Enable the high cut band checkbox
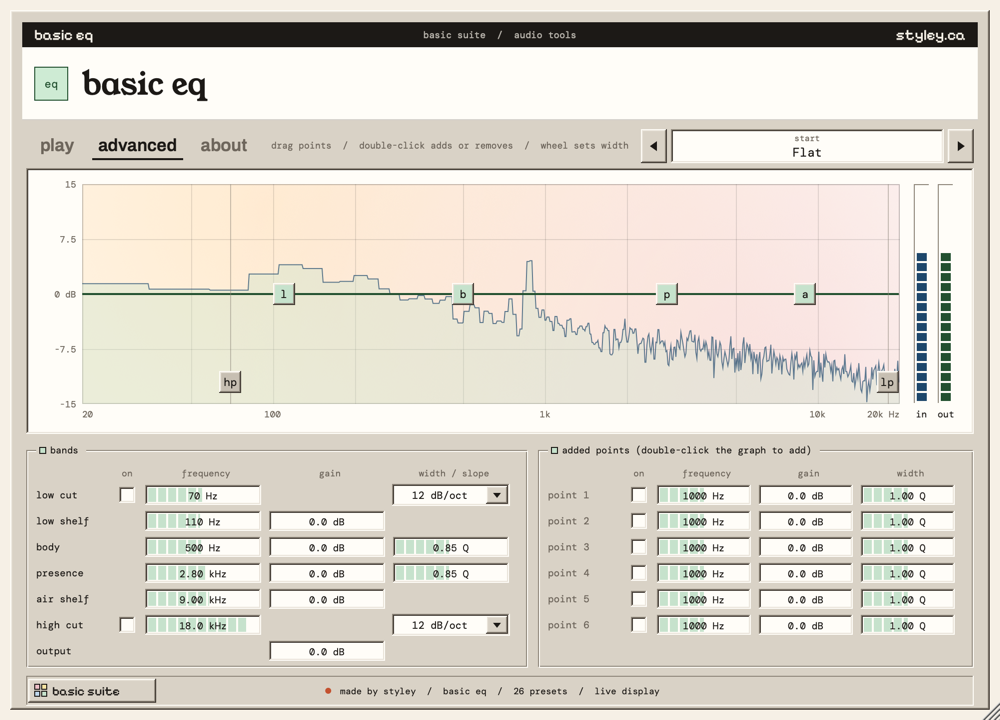 [128, 625]
